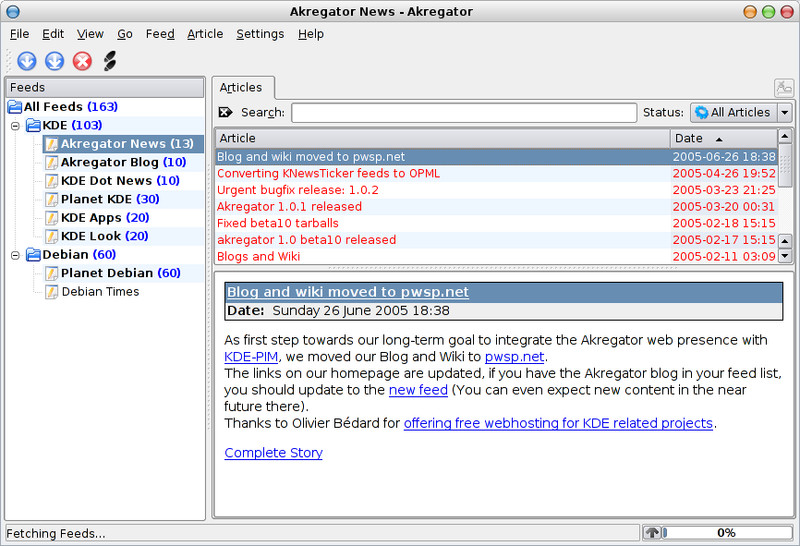Click the feed icon beside KDE Dot News
The height and width of the screenshot is (546, 800).
click(x=51, y=181)
